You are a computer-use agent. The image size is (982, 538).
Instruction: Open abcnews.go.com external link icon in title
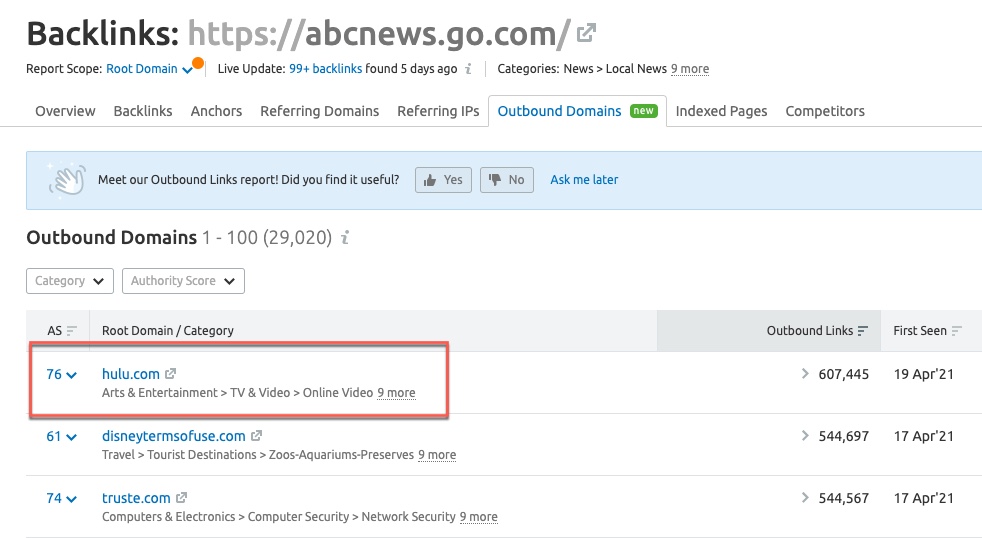(x=586, y=33)
